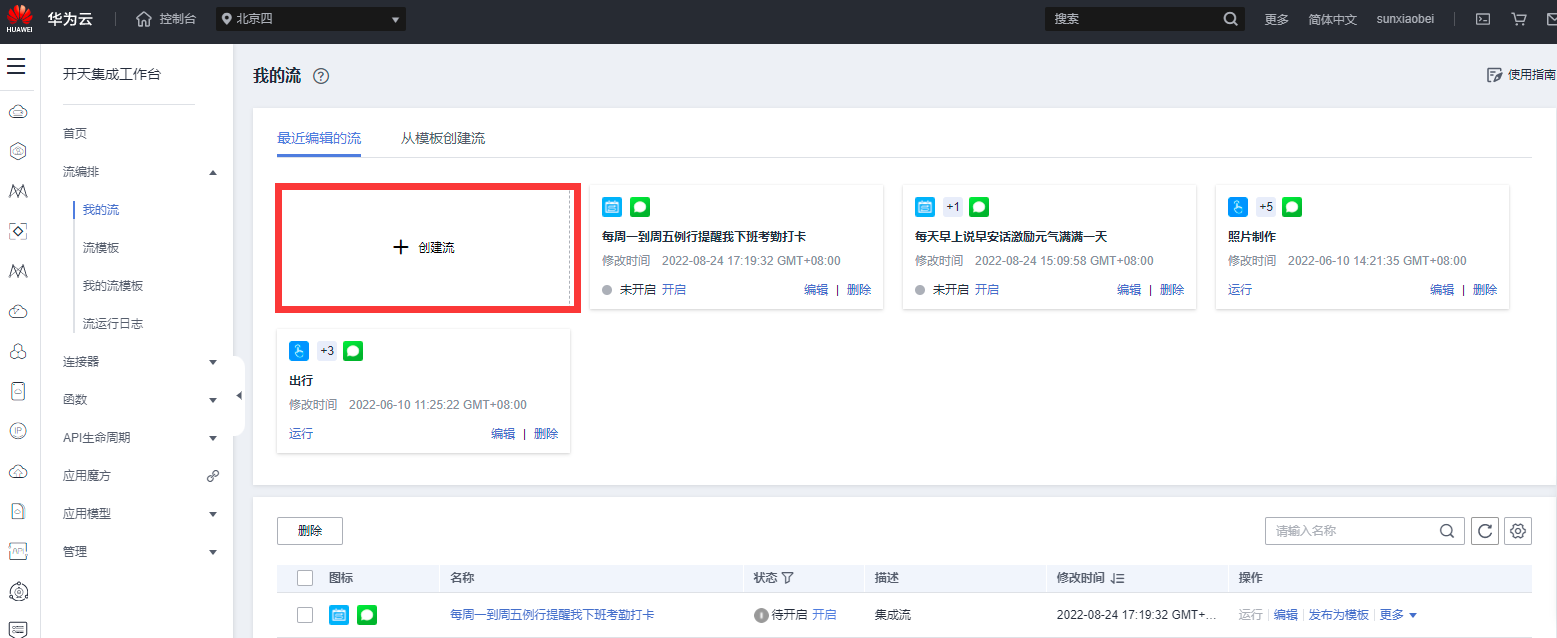Collapse the 流编排 section
1557x638 pixels.
click(212, 172)
